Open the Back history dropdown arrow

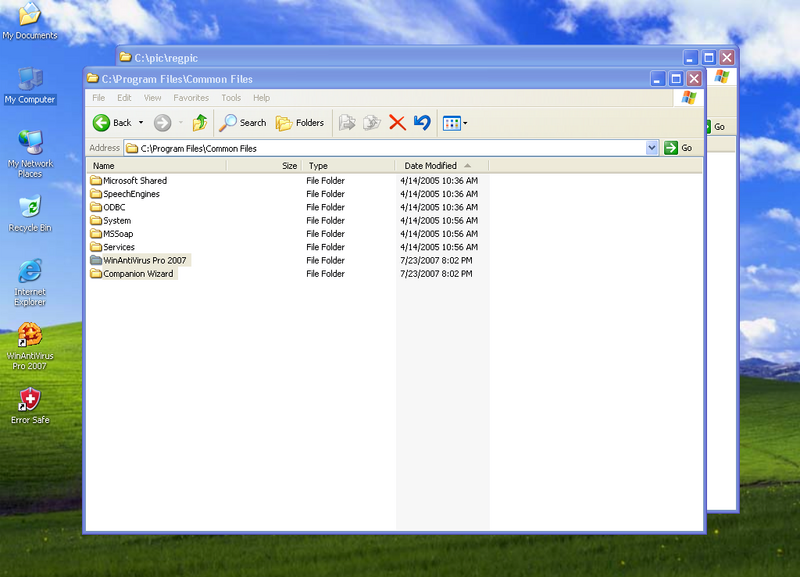pos(141,123)
